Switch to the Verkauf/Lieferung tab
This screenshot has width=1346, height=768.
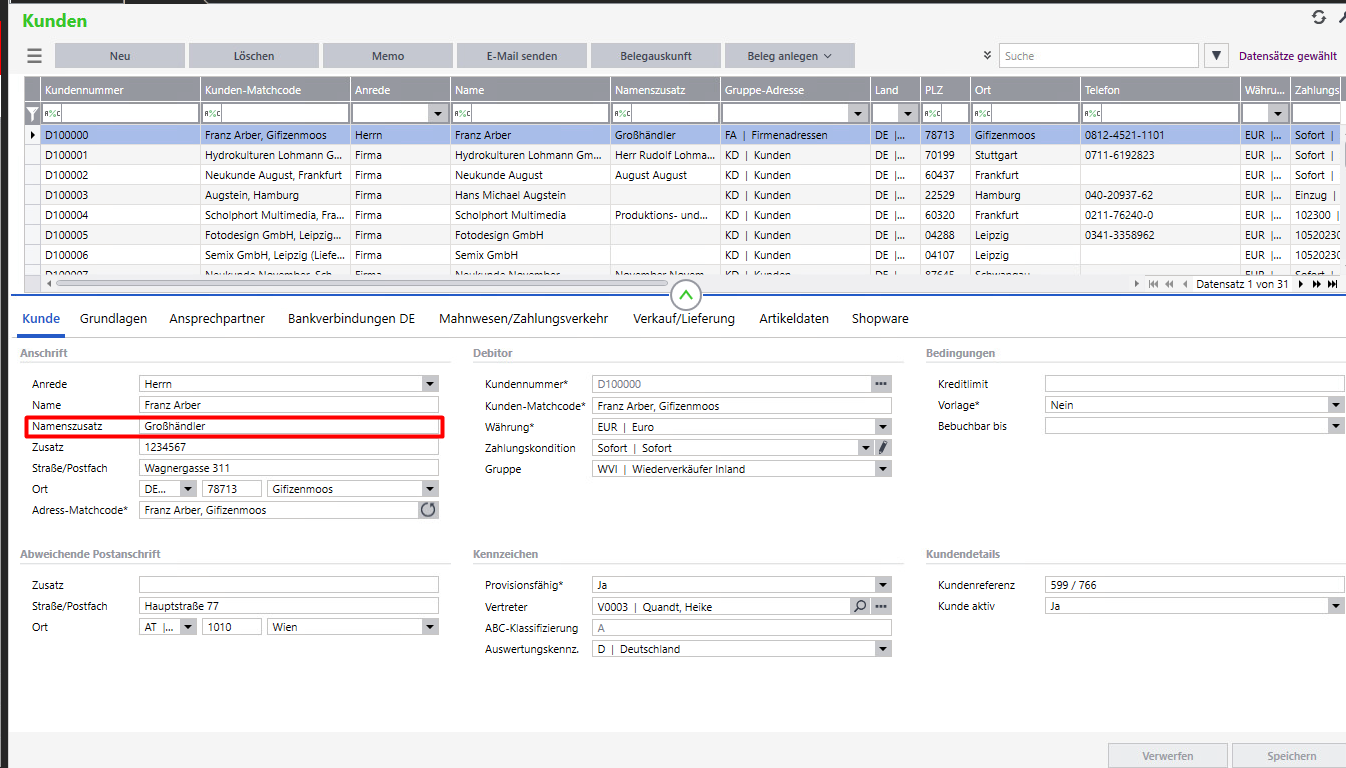(x=684, y=319)
